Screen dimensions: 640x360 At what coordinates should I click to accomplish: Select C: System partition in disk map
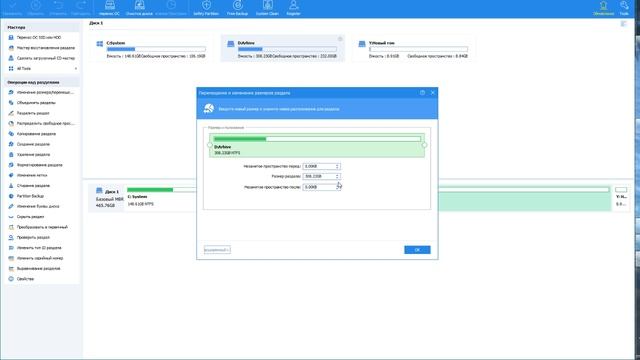pos(161,197)
